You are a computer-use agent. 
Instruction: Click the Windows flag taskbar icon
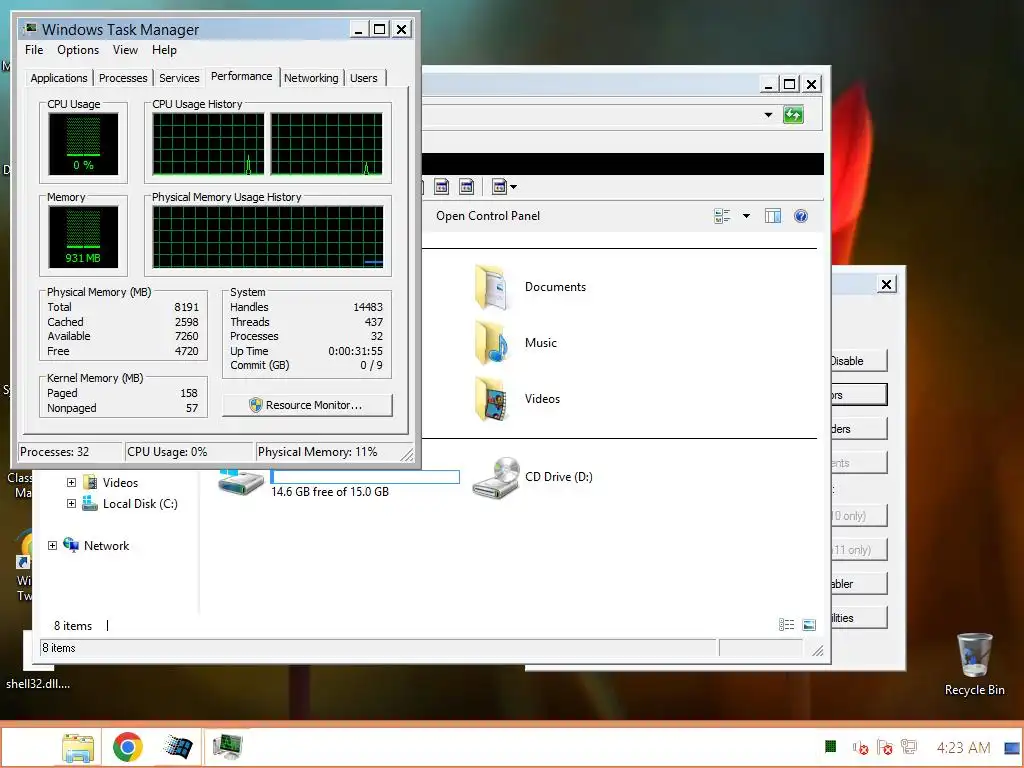click(177, 747)
